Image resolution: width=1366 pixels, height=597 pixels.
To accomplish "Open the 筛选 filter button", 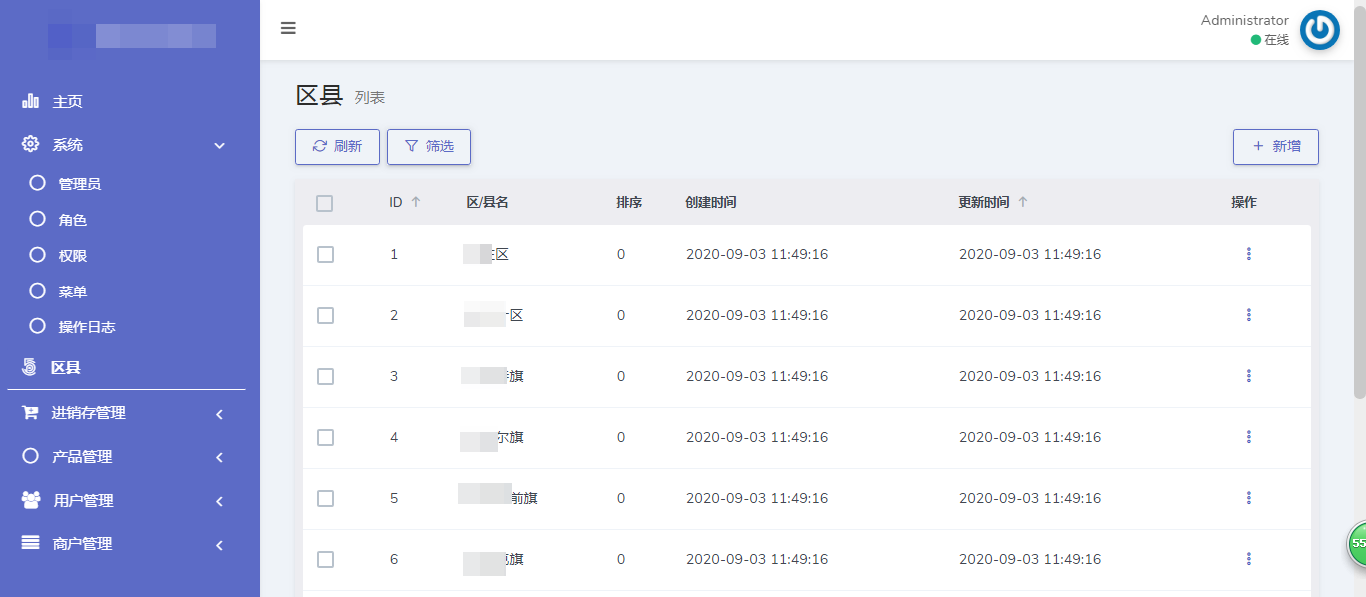I will (428, 146).
